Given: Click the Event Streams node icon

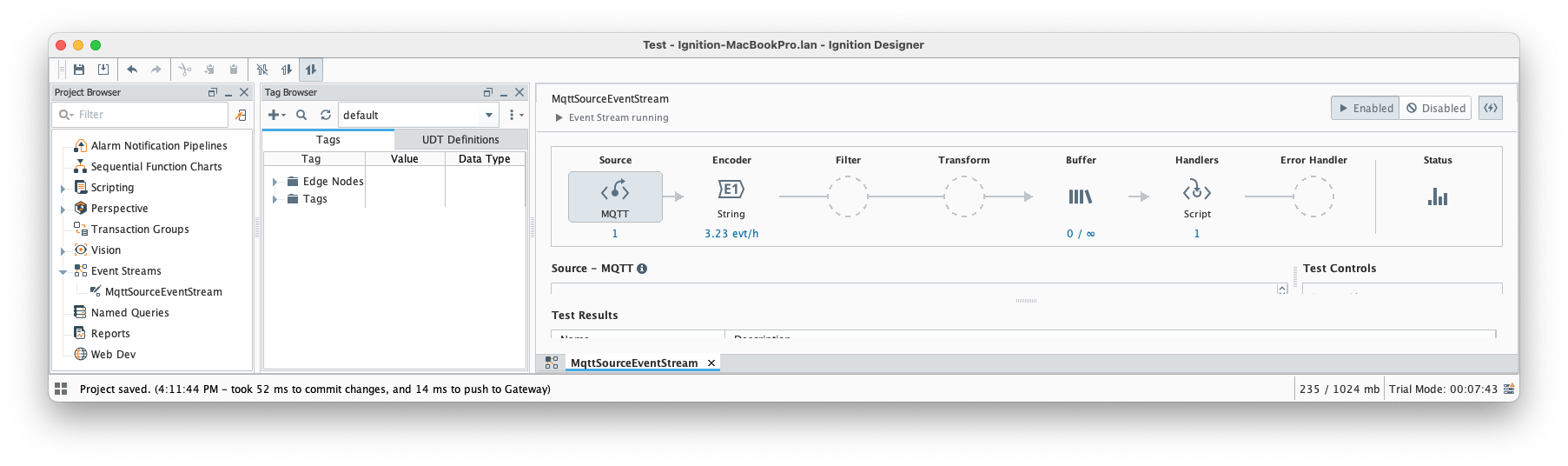Looking at the screenshot, I should click(81, 270).
